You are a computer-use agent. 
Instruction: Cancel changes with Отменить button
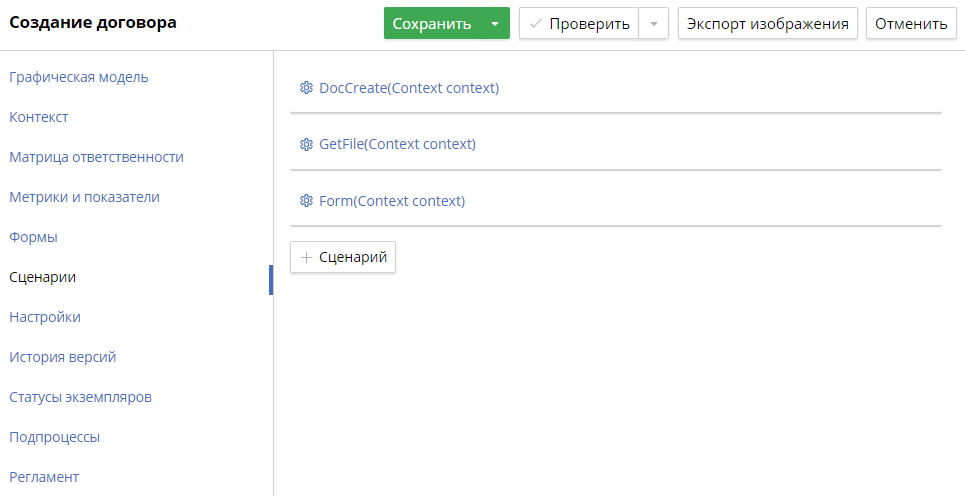pyautogui.click(x=911, y=23)
